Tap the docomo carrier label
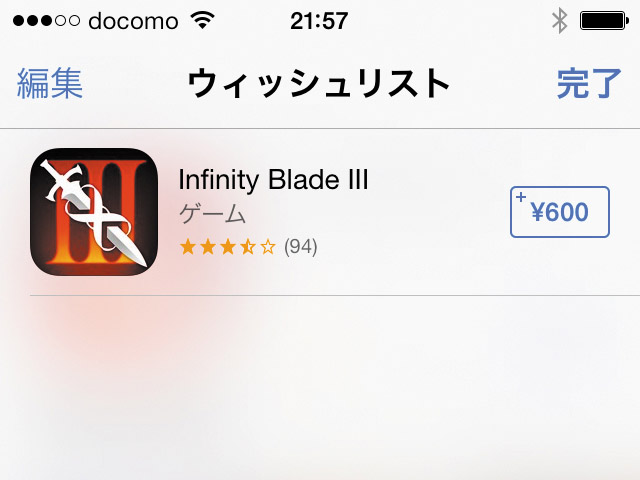The image size is (640, 480). pos(133,21)
